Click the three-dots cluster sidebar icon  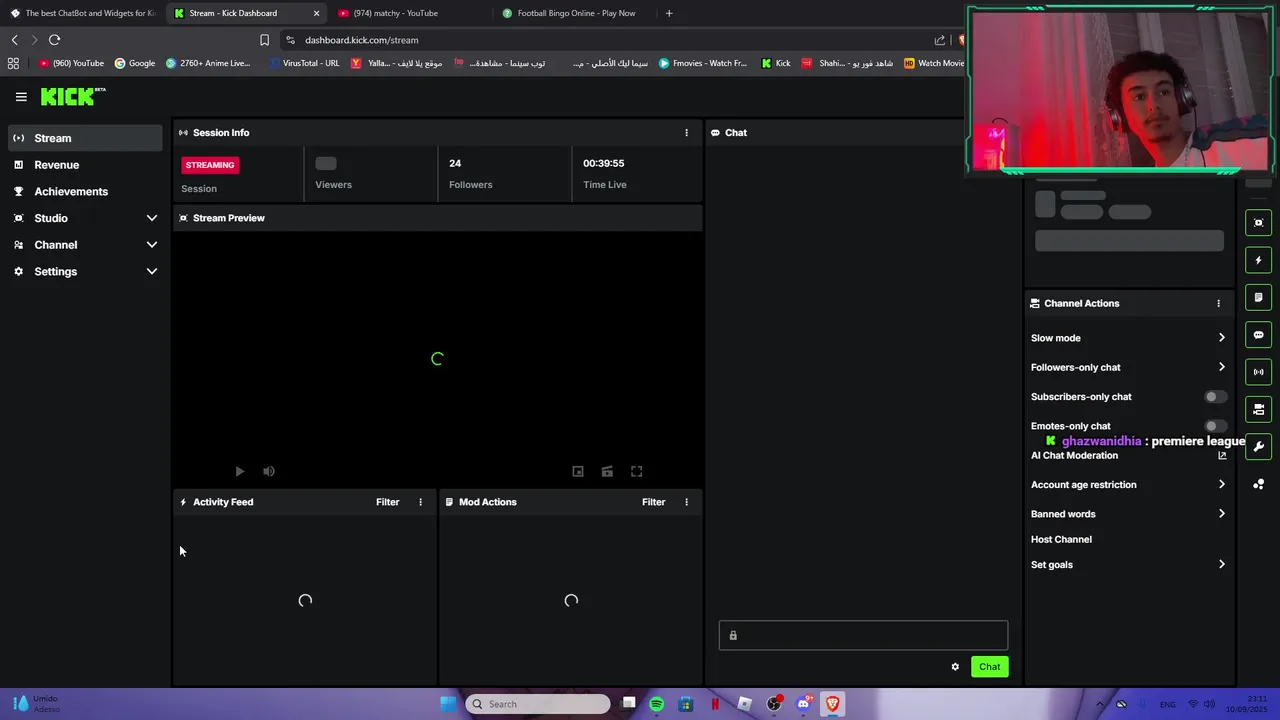1259,484
